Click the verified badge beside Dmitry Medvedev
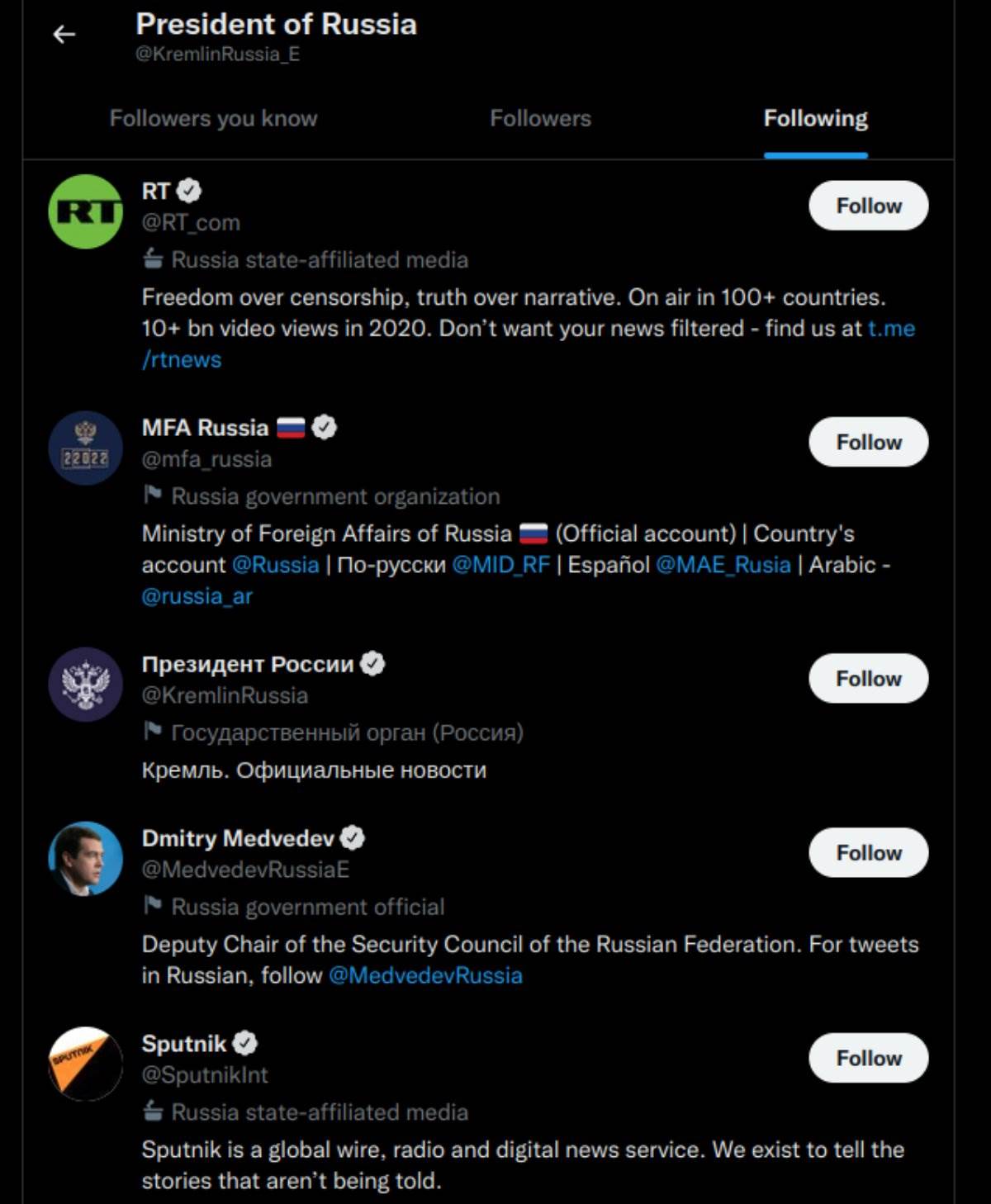 coord(353,837)
